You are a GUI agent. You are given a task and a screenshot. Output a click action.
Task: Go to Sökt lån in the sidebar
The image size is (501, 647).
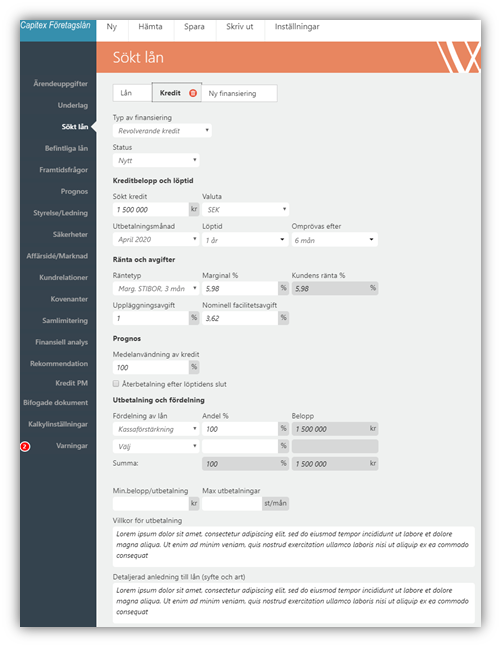click(75, 127)
